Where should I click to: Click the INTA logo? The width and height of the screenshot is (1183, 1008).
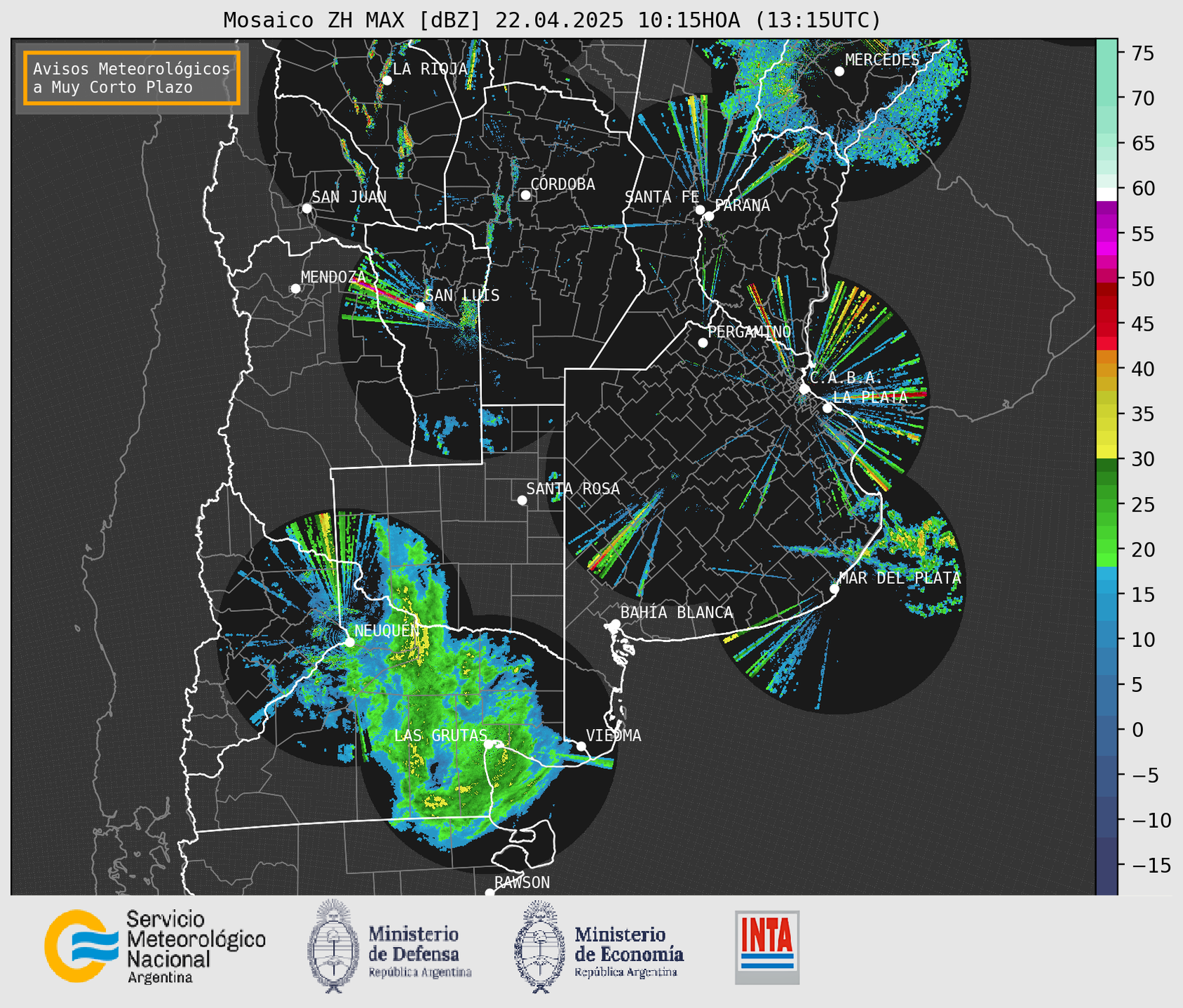coord(767,947)
